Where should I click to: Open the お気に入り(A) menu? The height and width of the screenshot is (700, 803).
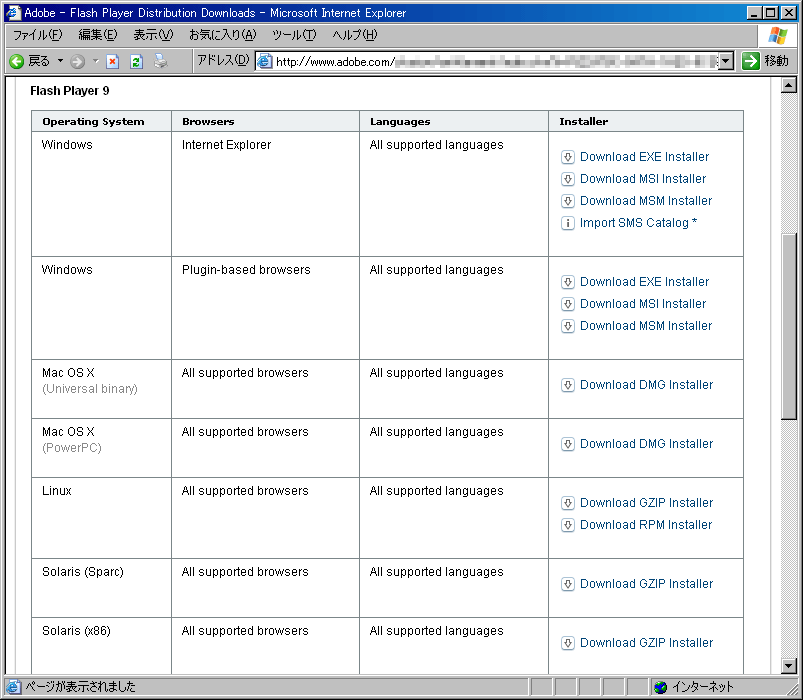pyautogui.click(x=222, y=35)
